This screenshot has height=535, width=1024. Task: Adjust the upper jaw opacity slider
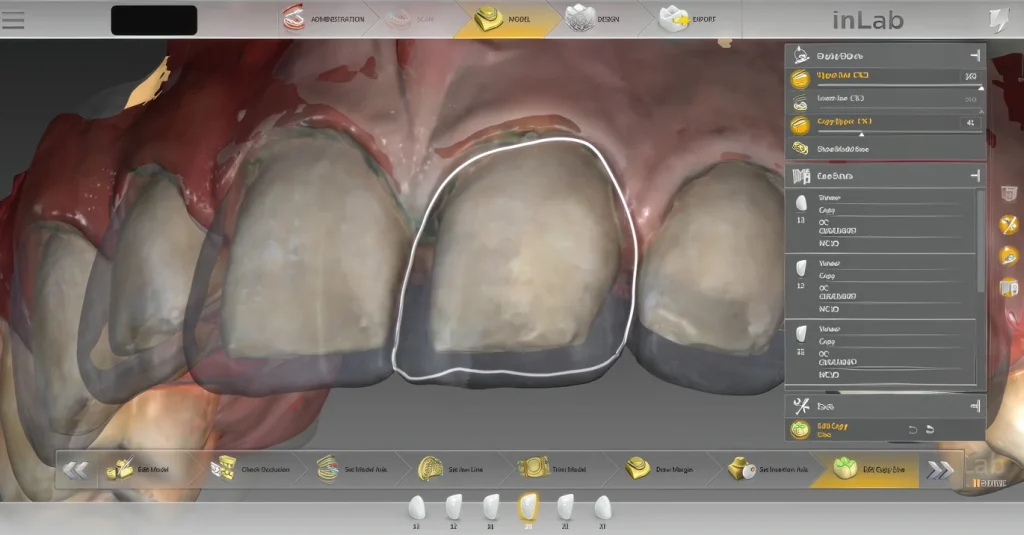(x=980, y=88)
